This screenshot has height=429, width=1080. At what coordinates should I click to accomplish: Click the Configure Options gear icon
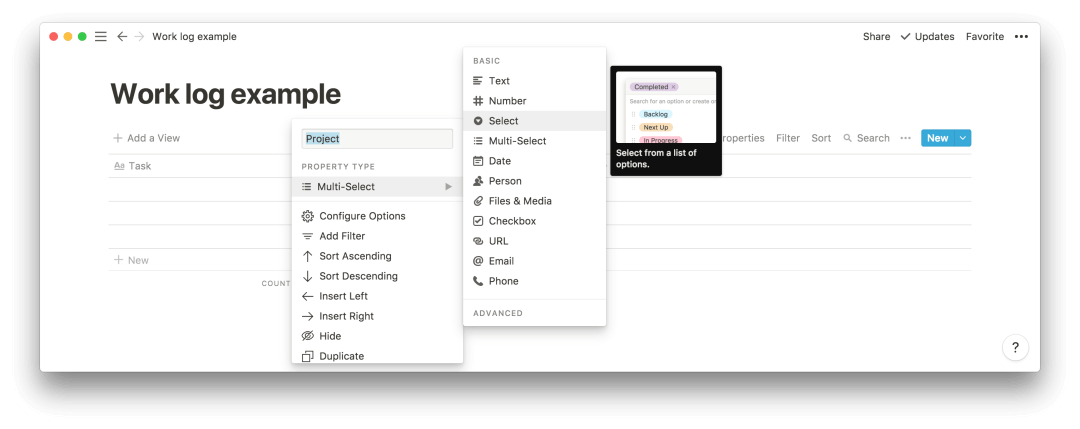(308, 216)
